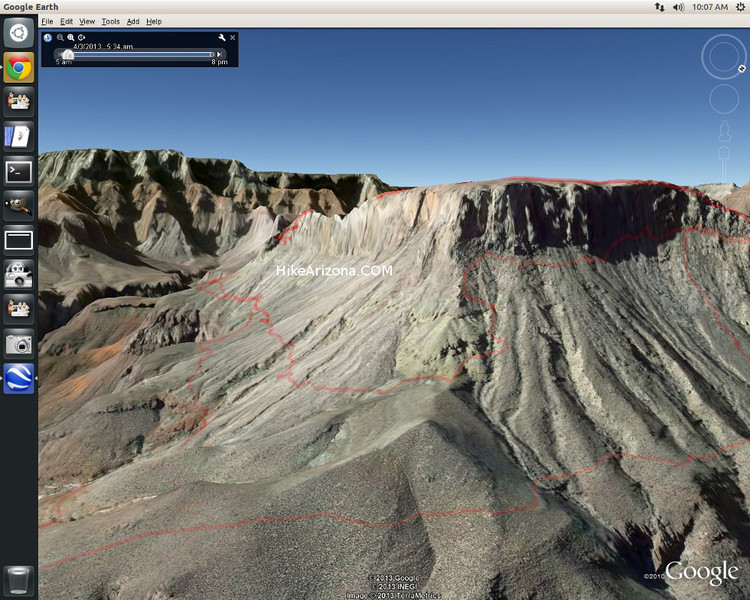750x600 pixels.
Task: Close the time slider panel
Action: (232, 37)
